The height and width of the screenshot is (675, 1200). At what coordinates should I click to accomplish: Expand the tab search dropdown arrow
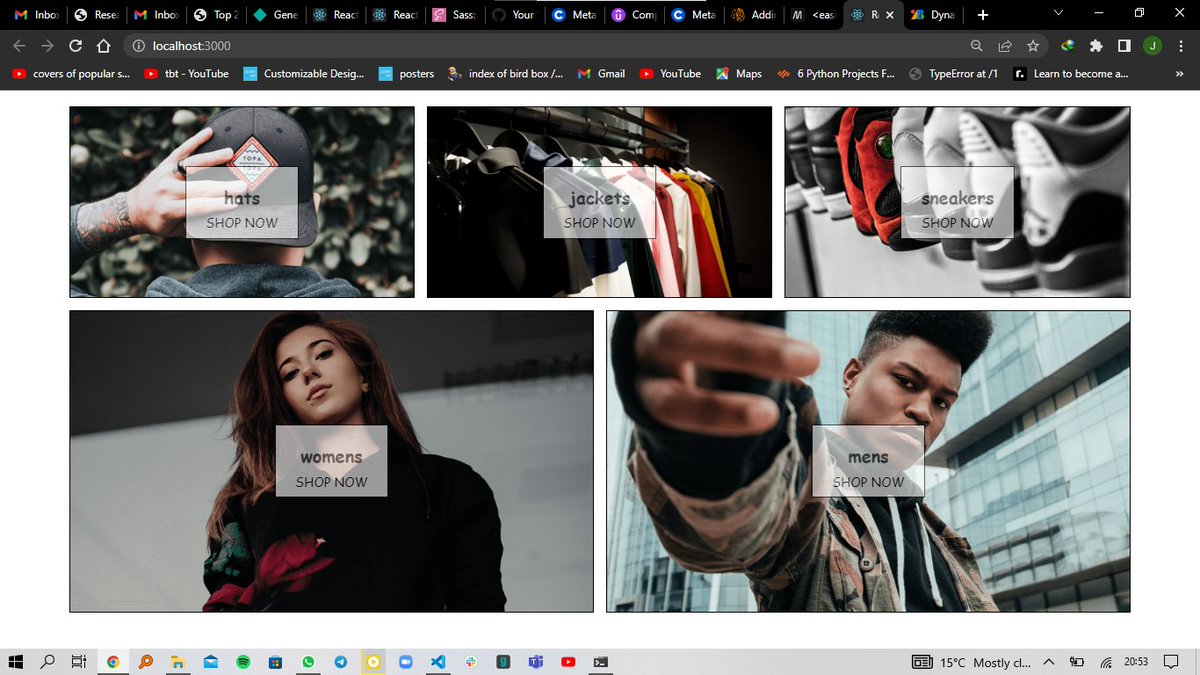[1058, 13]
